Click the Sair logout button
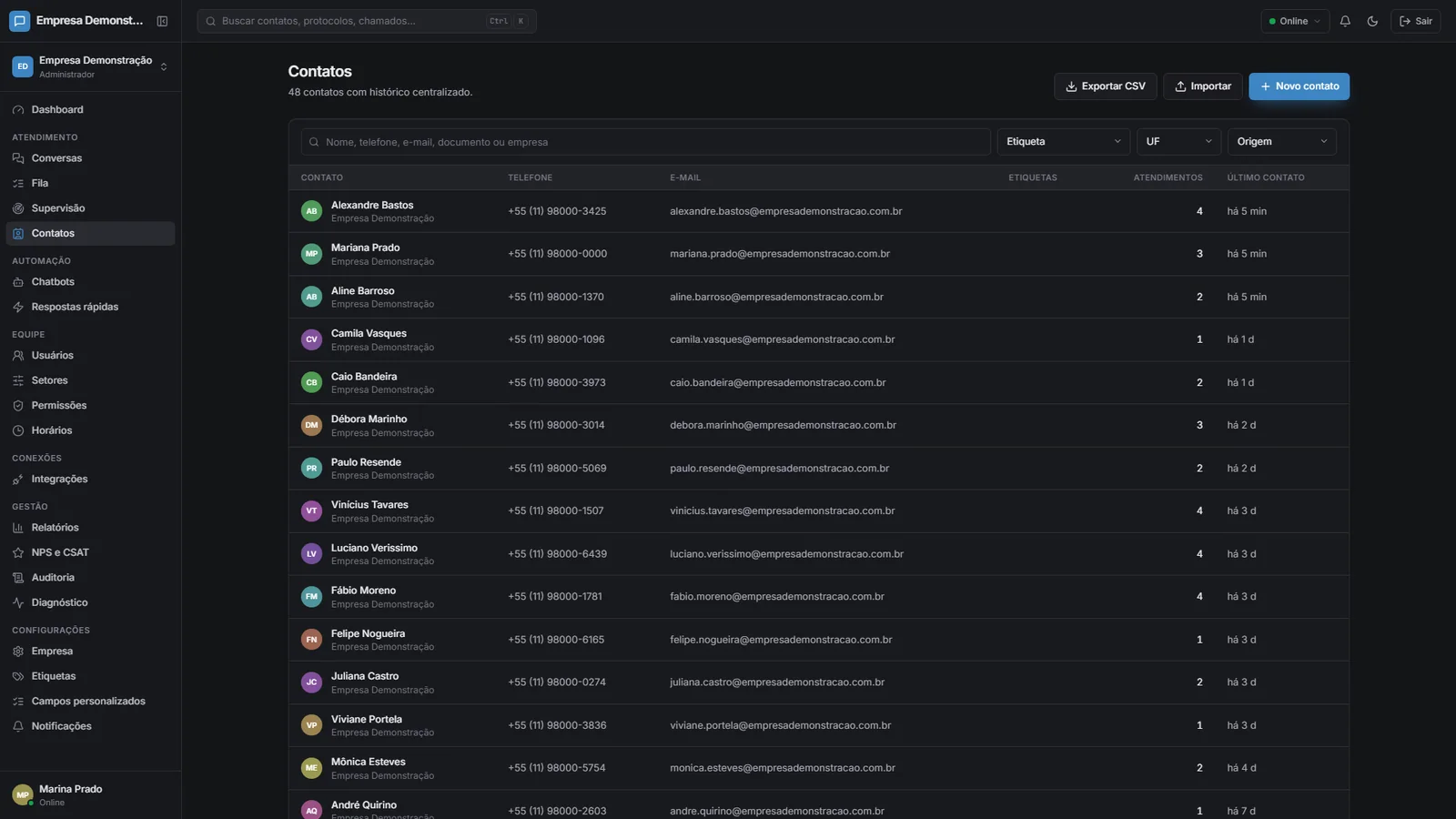 pos(1415,21)
